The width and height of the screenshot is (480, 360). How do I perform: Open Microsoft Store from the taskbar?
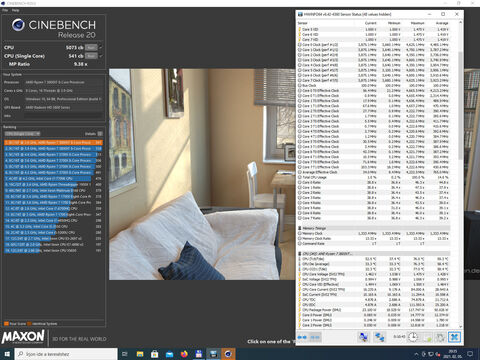coord(155,354)
